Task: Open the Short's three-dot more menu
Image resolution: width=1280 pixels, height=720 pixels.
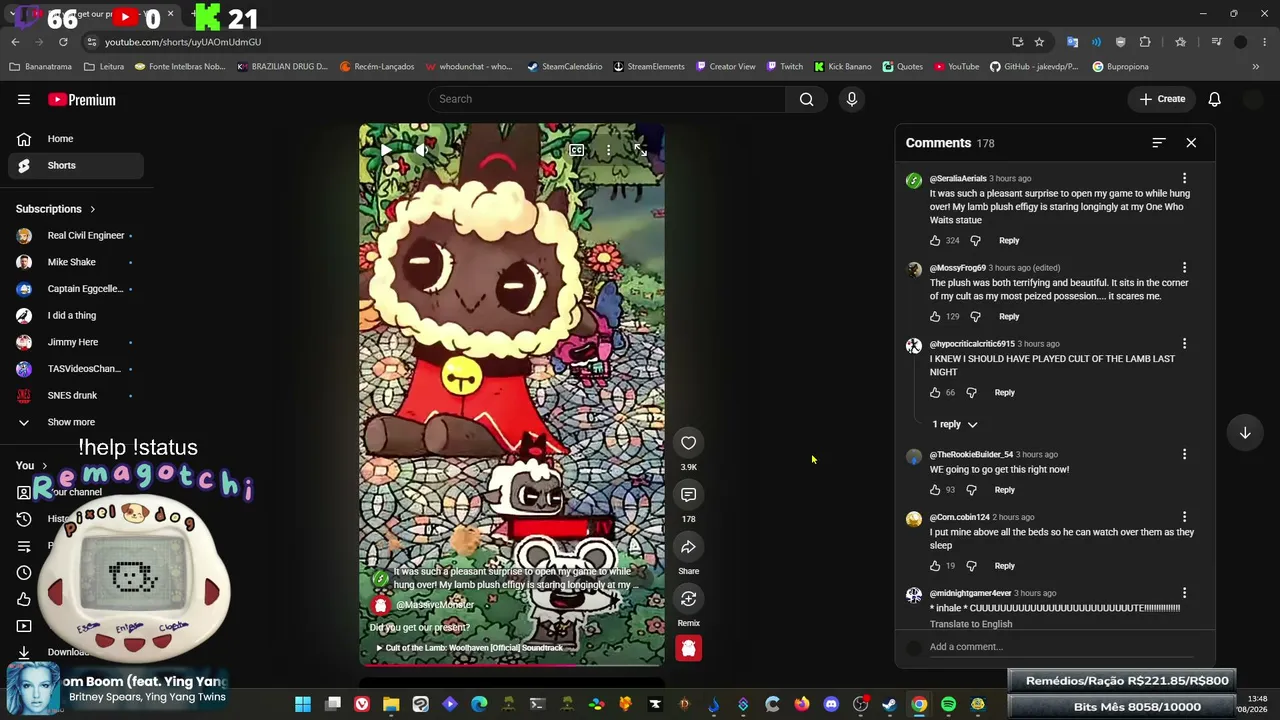Action: (x=608, y=150)
